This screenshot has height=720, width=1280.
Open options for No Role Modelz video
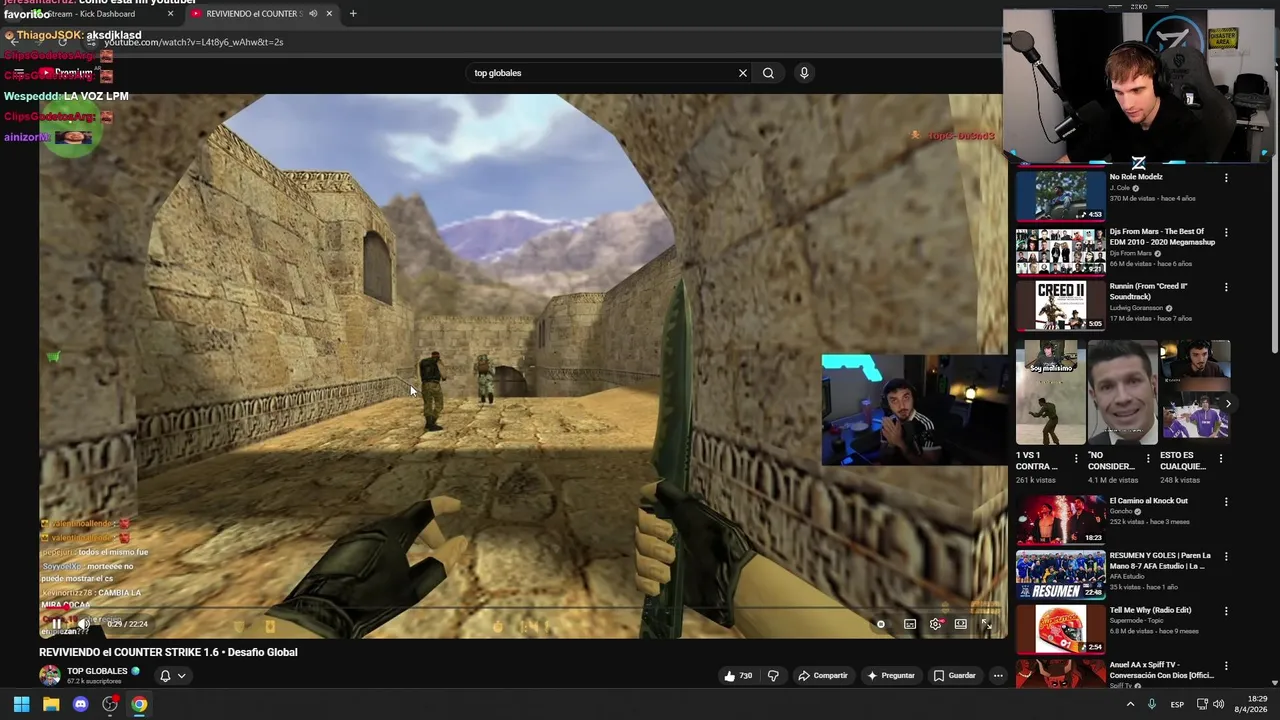click(1226, 178)
